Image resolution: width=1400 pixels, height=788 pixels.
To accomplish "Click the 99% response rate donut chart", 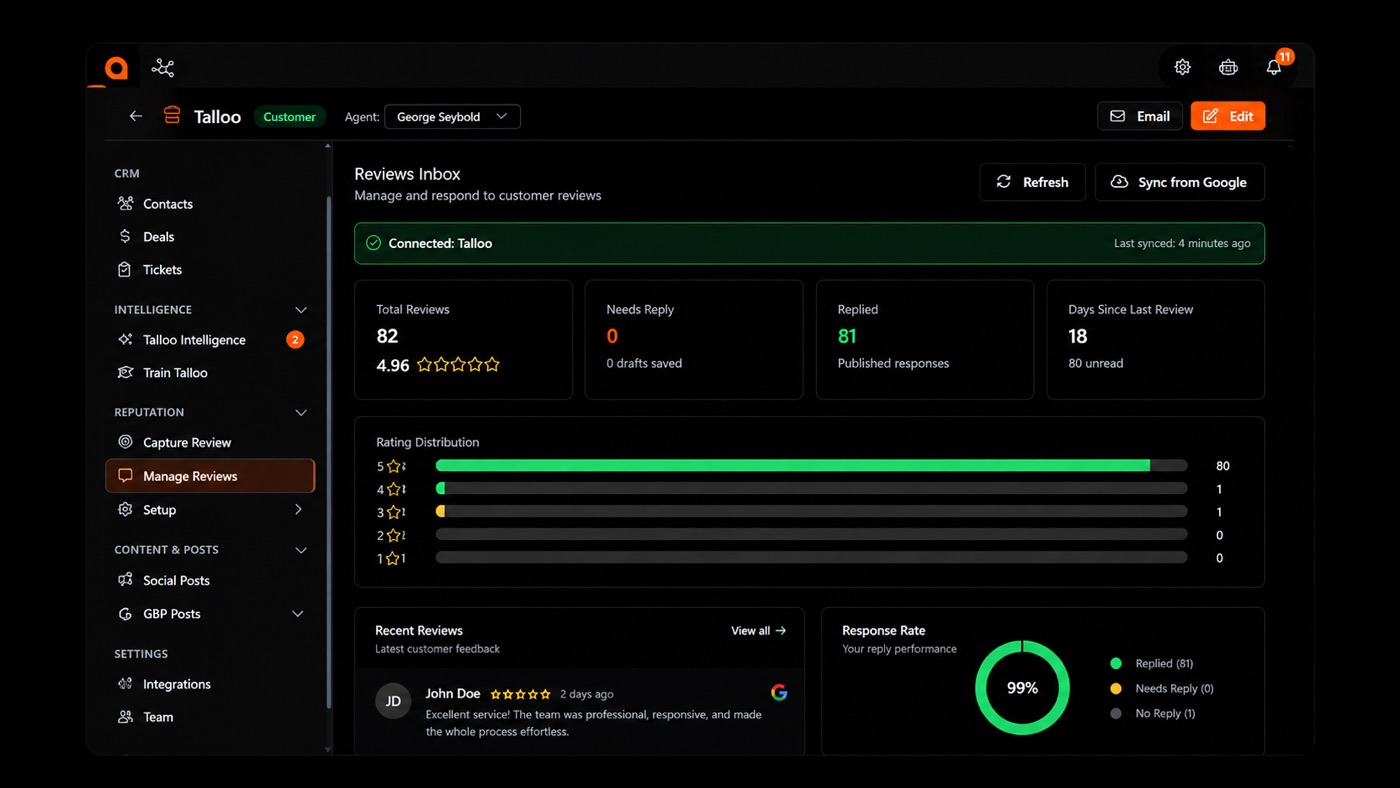I will [x=1022, y=688].
